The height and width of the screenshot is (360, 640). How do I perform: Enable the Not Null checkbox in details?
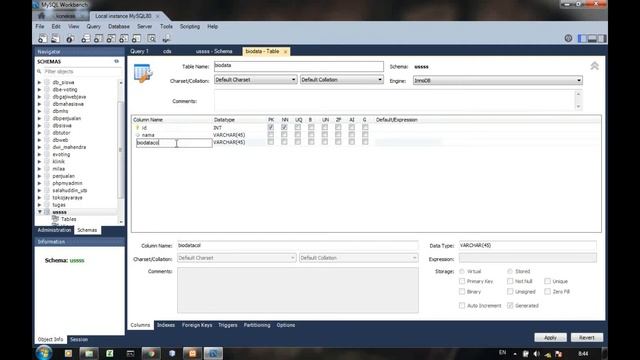[x=510, y=281]
